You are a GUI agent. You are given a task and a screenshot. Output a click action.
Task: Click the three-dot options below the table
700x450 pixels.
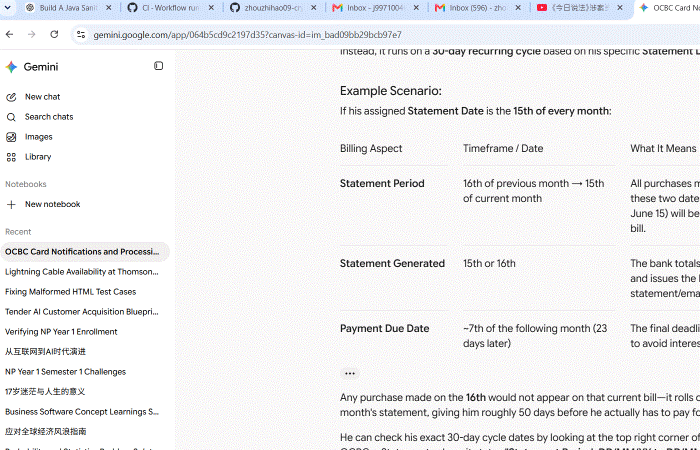350,374
